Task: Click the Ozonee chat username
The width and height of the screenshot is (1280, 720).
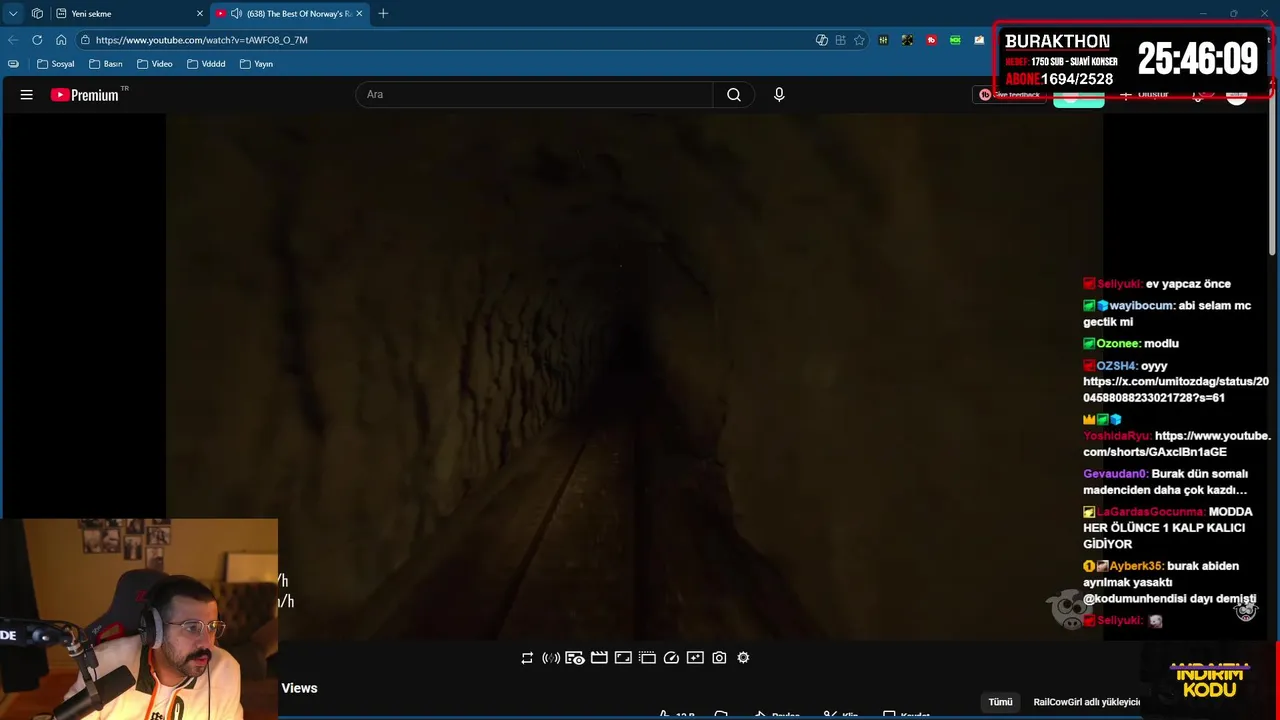Action: (x=1118, y=344)
